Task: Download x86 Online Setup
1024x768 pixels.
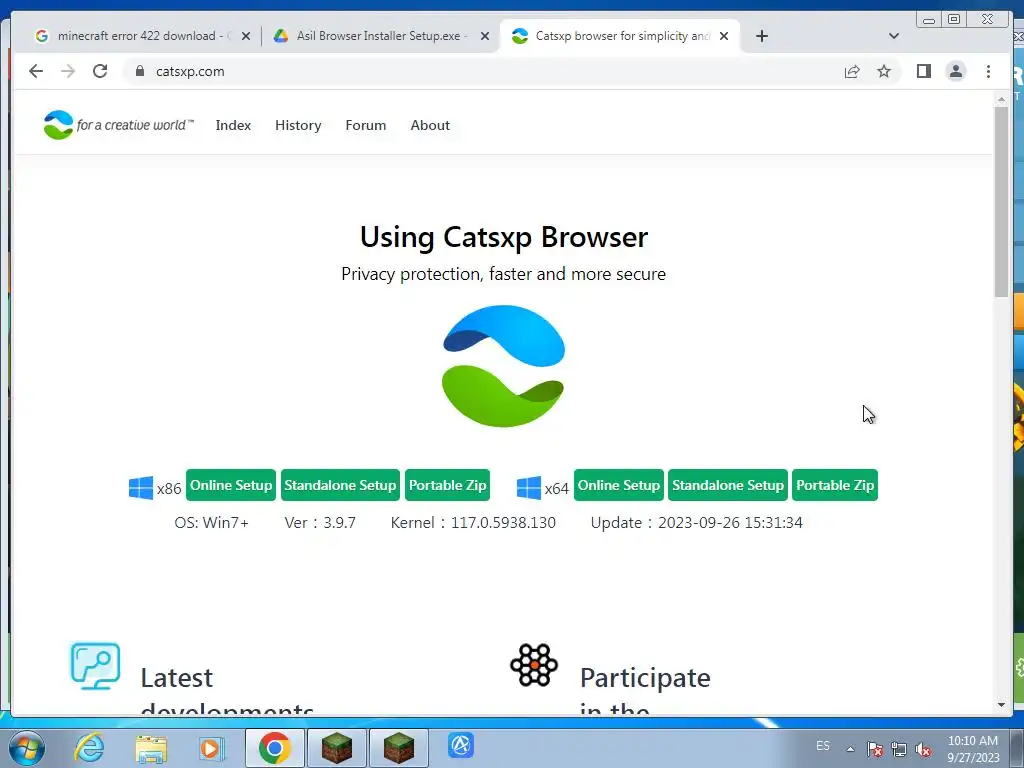Action: coord(231,485)
